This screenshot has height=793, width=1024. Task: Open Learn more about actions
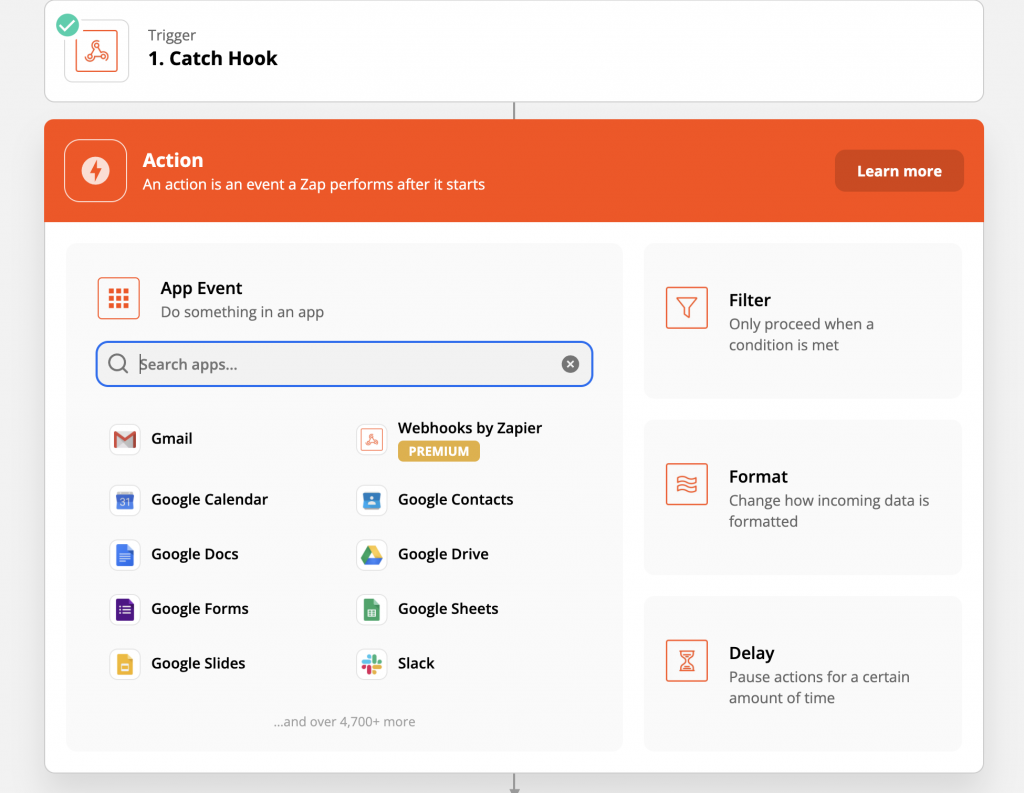[x=899, y=171]
